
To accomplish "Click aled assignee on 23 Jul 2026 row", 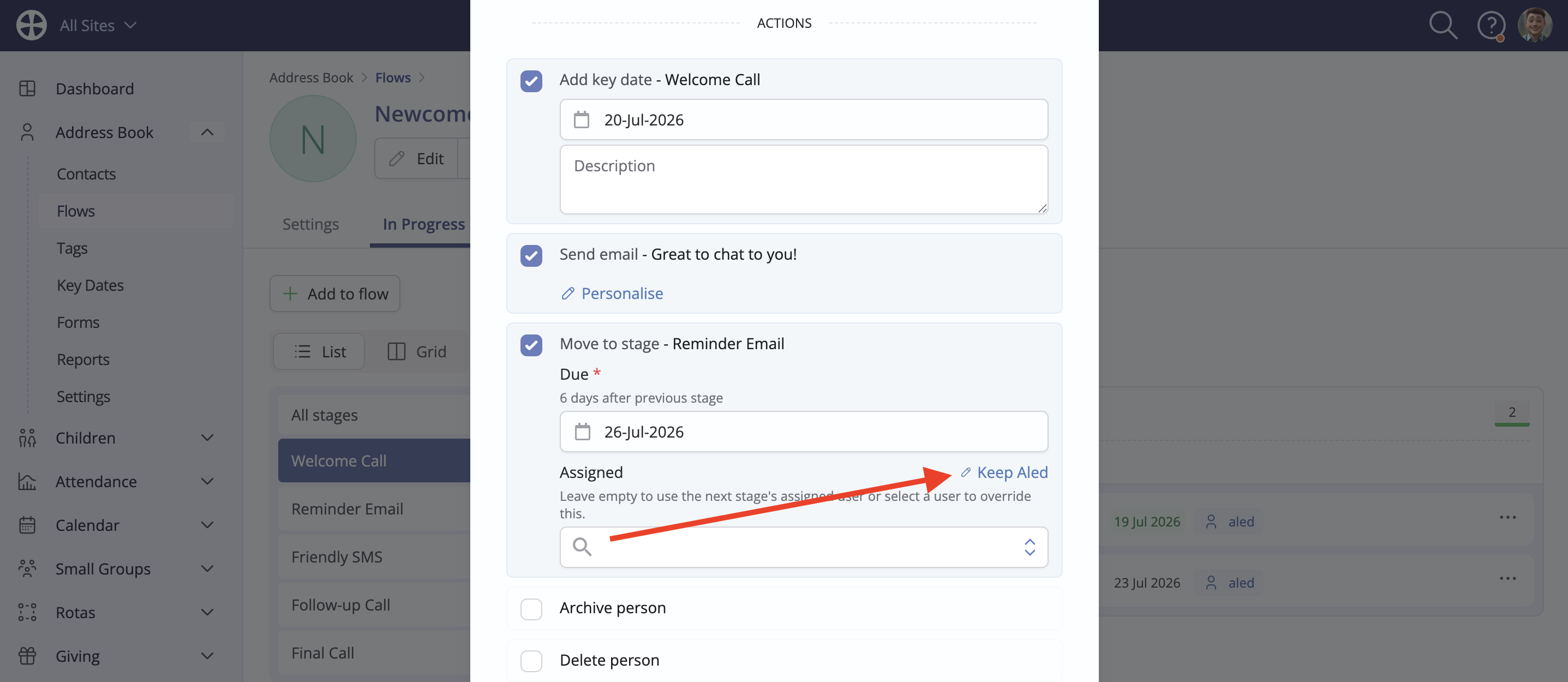I will click(1229, 582).
